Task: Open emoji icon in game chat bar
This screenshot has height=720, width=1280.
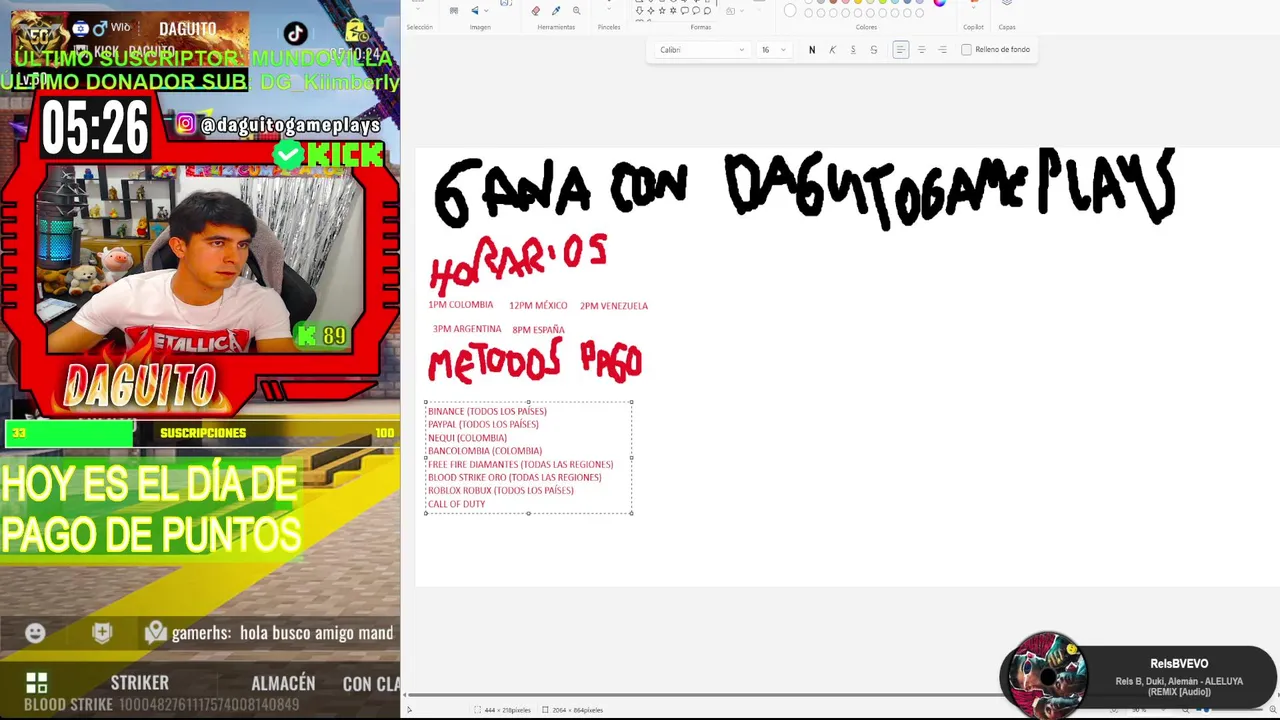Action: coord(35,633)
